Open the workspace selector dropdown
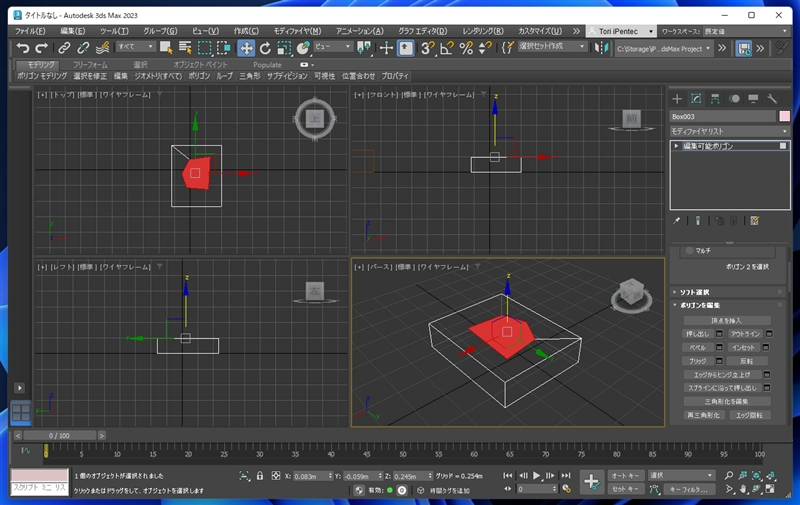 point(746,31)
